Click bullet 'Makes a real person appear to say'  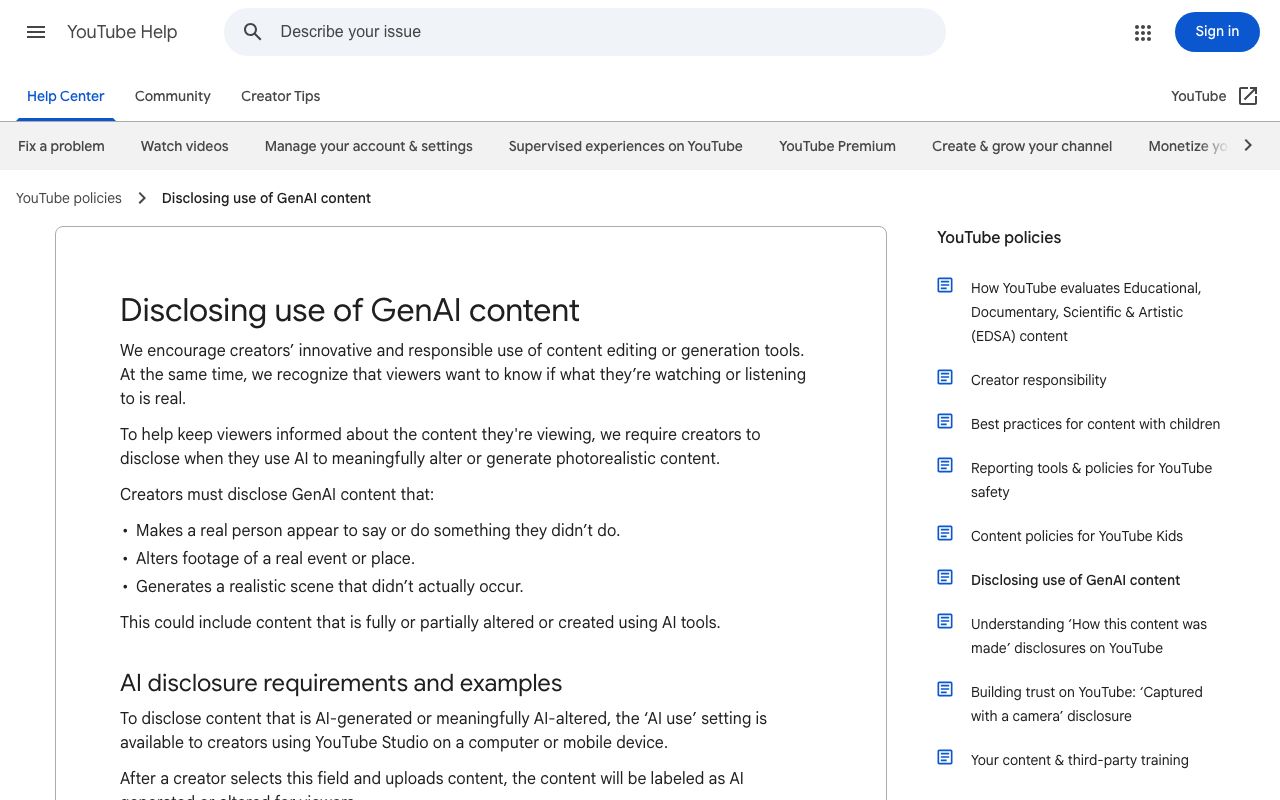tap(378, 530)
